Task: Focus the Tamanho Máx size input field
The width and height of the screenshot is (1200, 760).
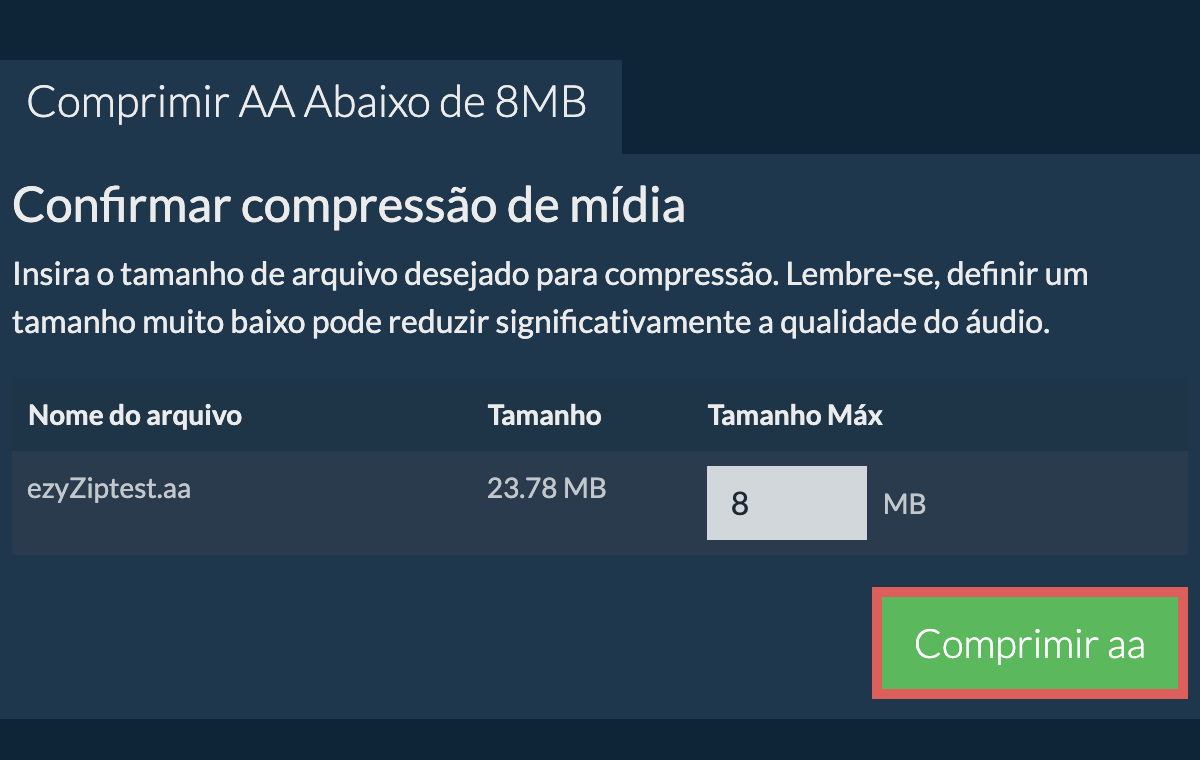Action: [x=785, y=503]
